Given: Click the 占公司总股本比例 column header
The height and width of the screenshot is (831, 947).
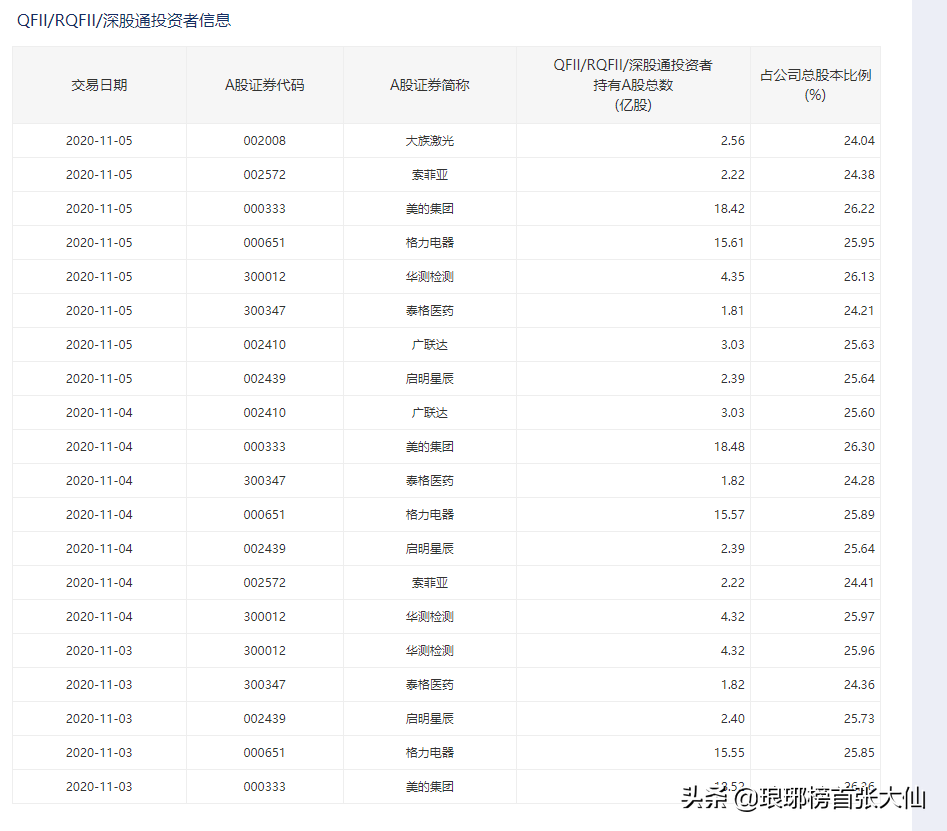Looking at the screenshot, I should pos(815,85).
